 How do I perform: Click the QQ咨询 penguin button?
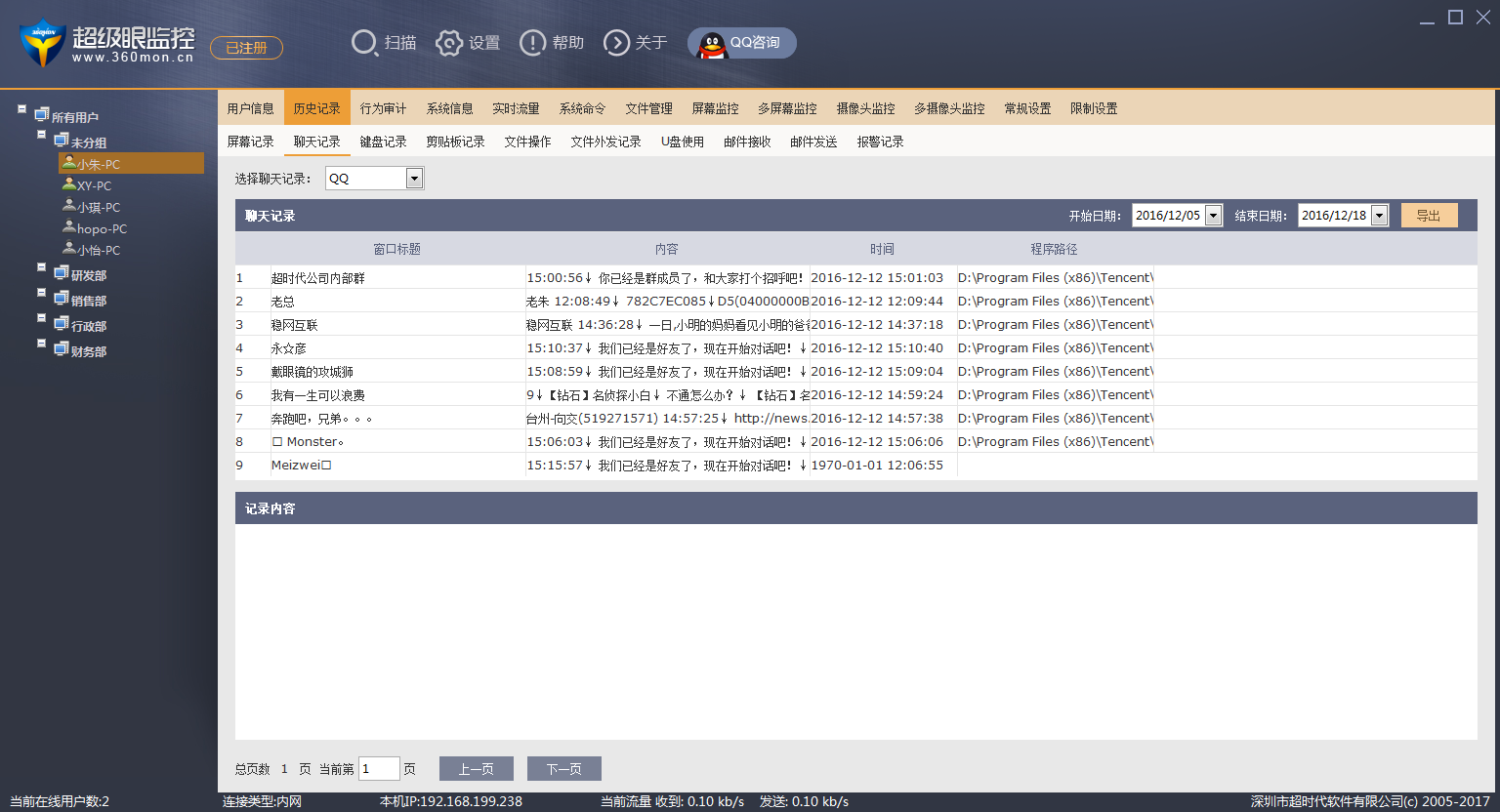[742, 43]
